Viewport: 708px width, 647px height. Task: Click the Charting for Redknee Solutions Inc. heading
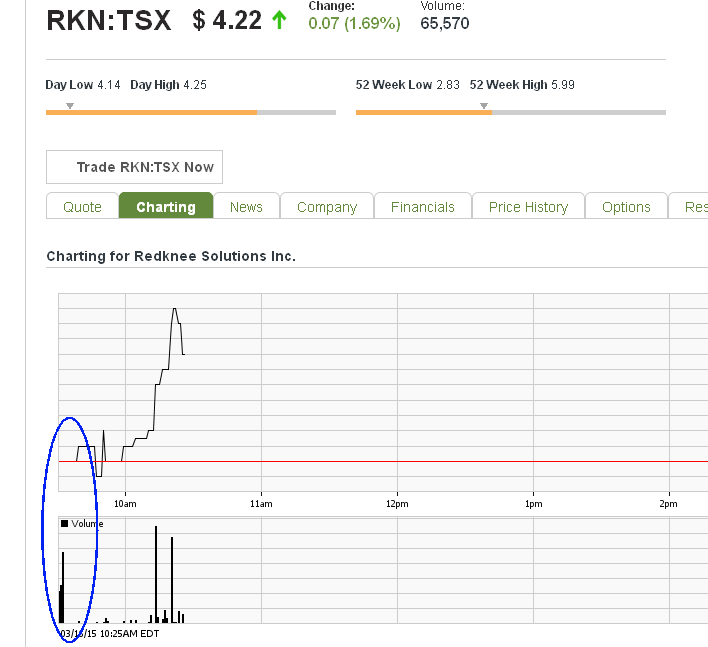(x=171, y=256)
